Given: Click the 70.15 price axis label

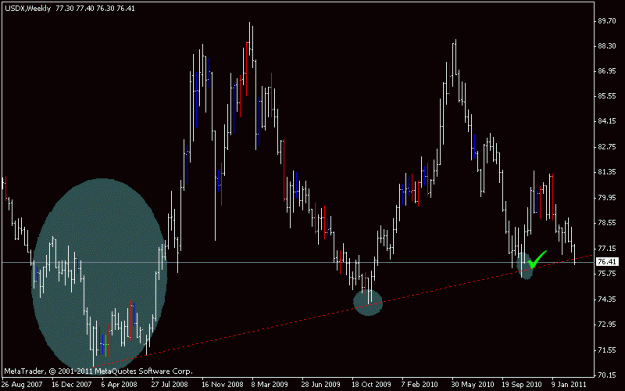Looking at the screenshot, I should coord(607,375).
